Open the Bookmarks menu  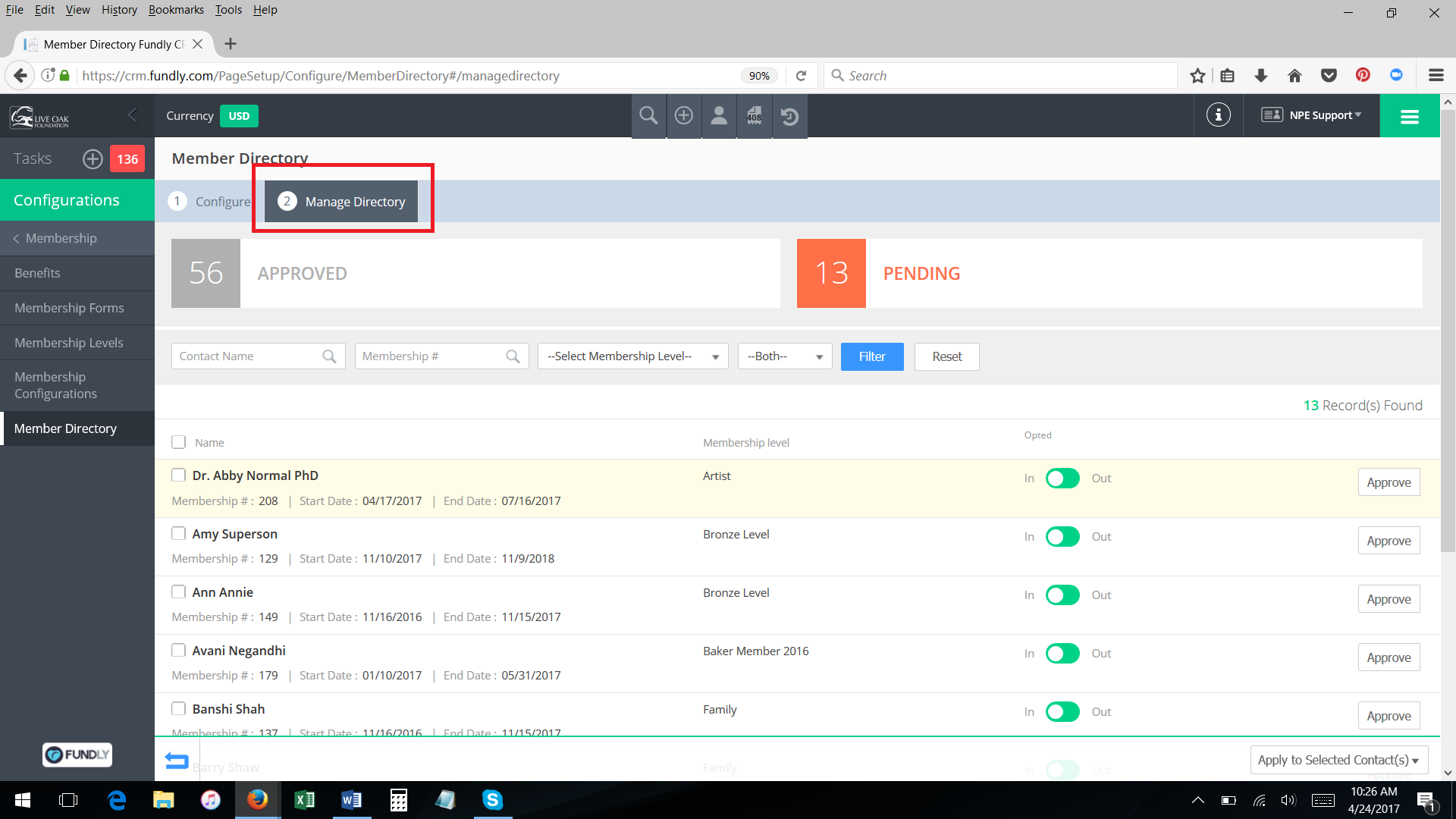pyautogui.click(x=176, y=10)
